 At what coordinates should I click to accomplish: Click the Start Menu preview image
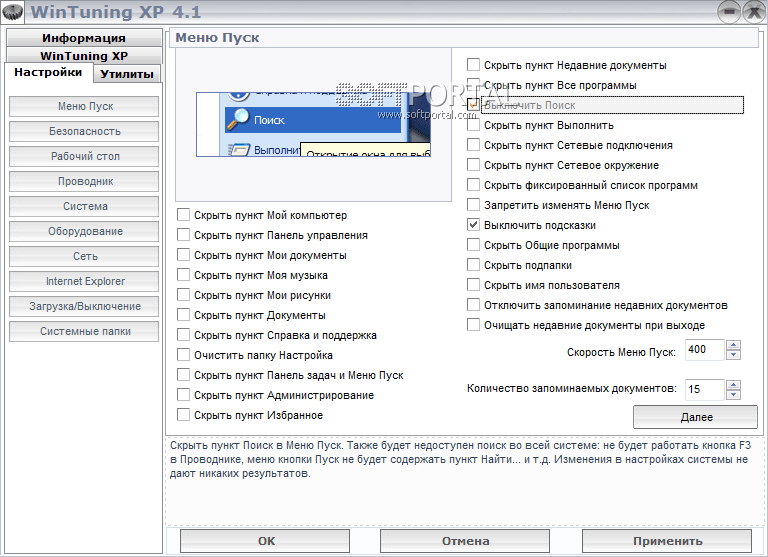click(x=313, y=124)
